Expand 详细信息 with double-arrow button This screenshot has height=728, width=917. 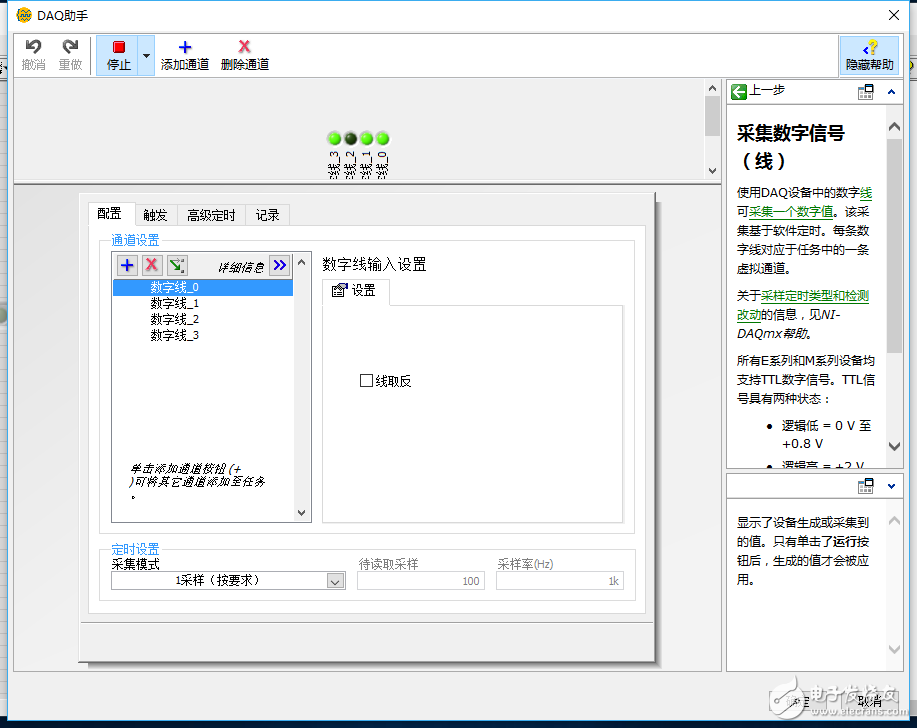pos(280,265)
